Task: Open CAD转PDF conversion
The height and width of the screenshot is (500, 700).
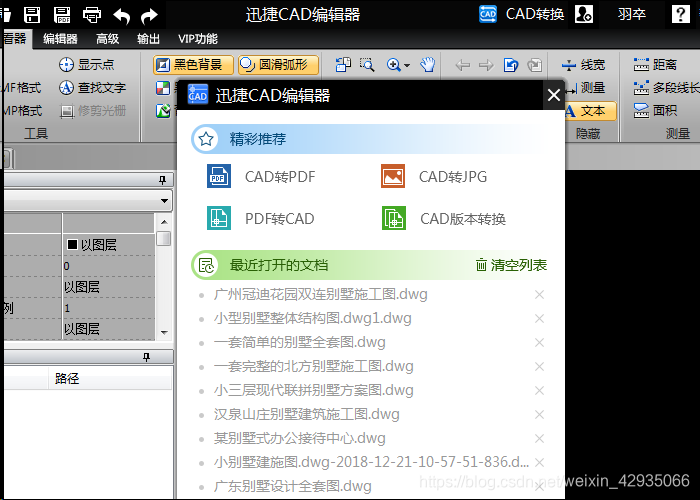Action: (261, 176)
